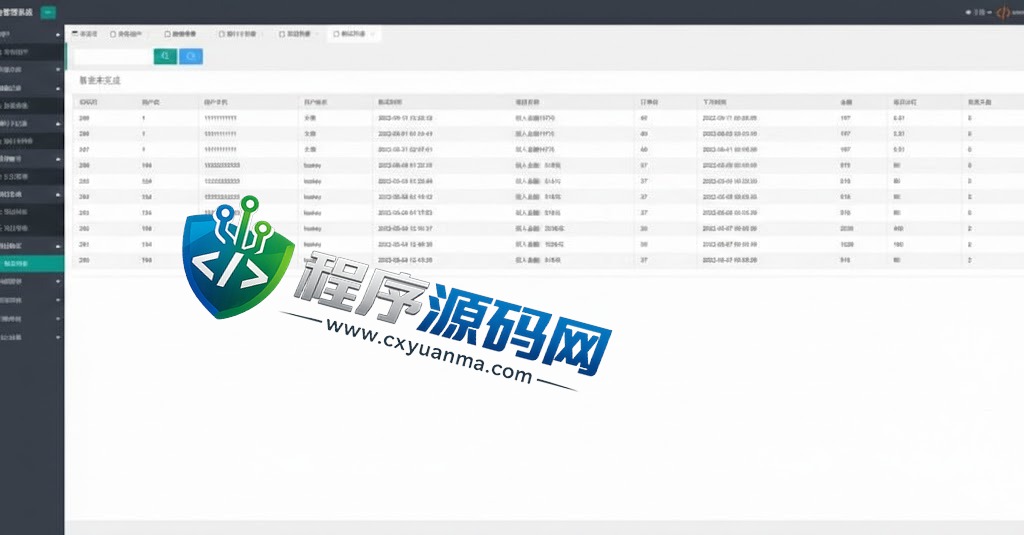Expand the bottom-most sidebar menu arrow
1024x535 pixels.
point(57,338)
